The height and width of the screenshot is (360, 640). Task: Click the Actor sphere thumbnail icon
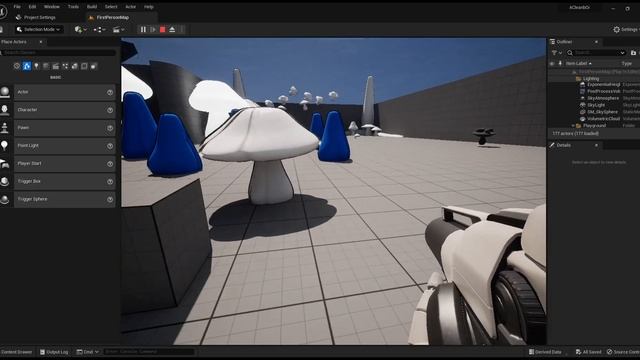point(5,92)
